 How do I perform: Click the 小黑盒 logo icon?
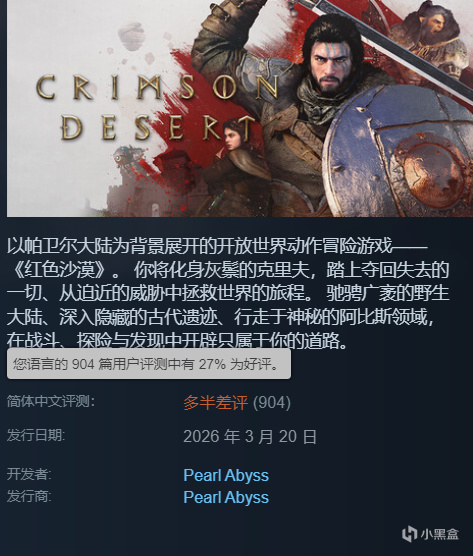409,534
